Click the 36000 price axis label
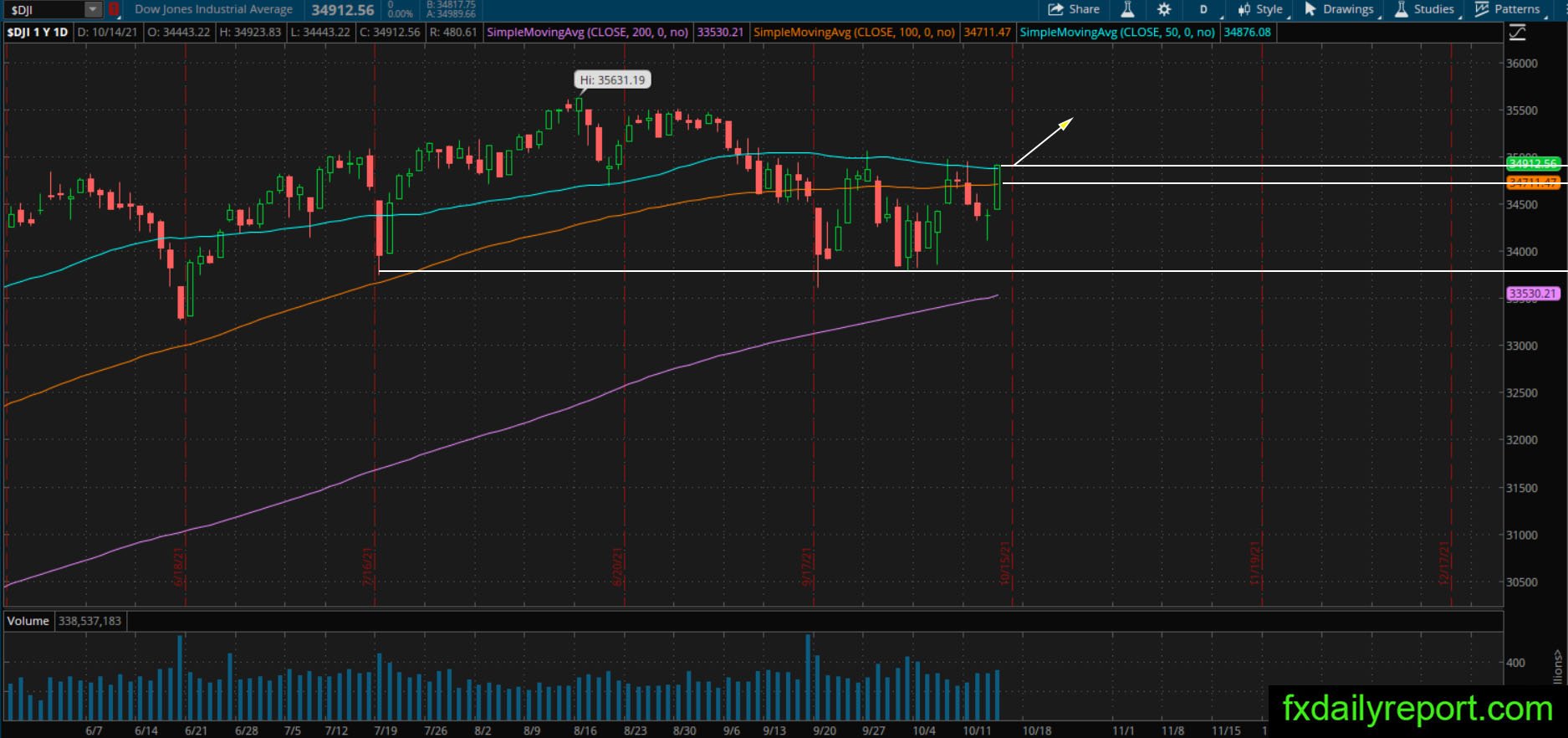Viewport: 1568px width, 738px height. click(1522, 64)
